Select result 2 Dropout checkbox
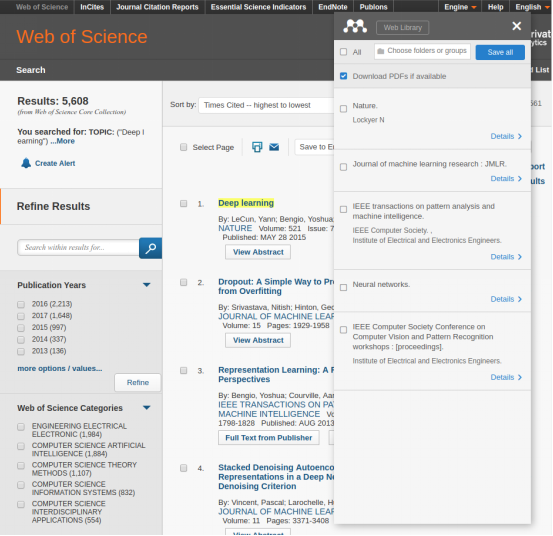This screenshot has width=553, height=536. pos(183,282)
